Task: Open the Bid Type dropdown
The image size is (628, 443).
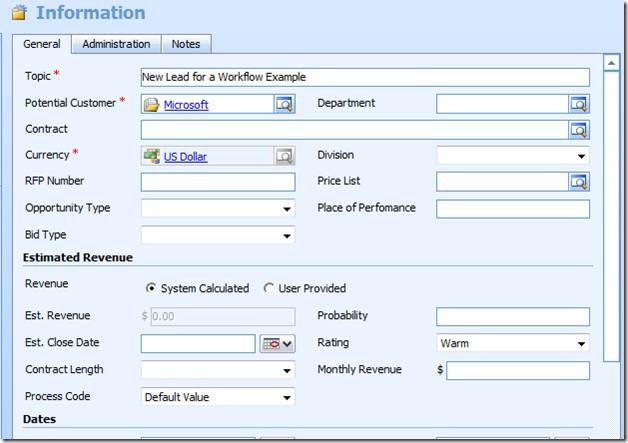Action: [x=287, y=236]
